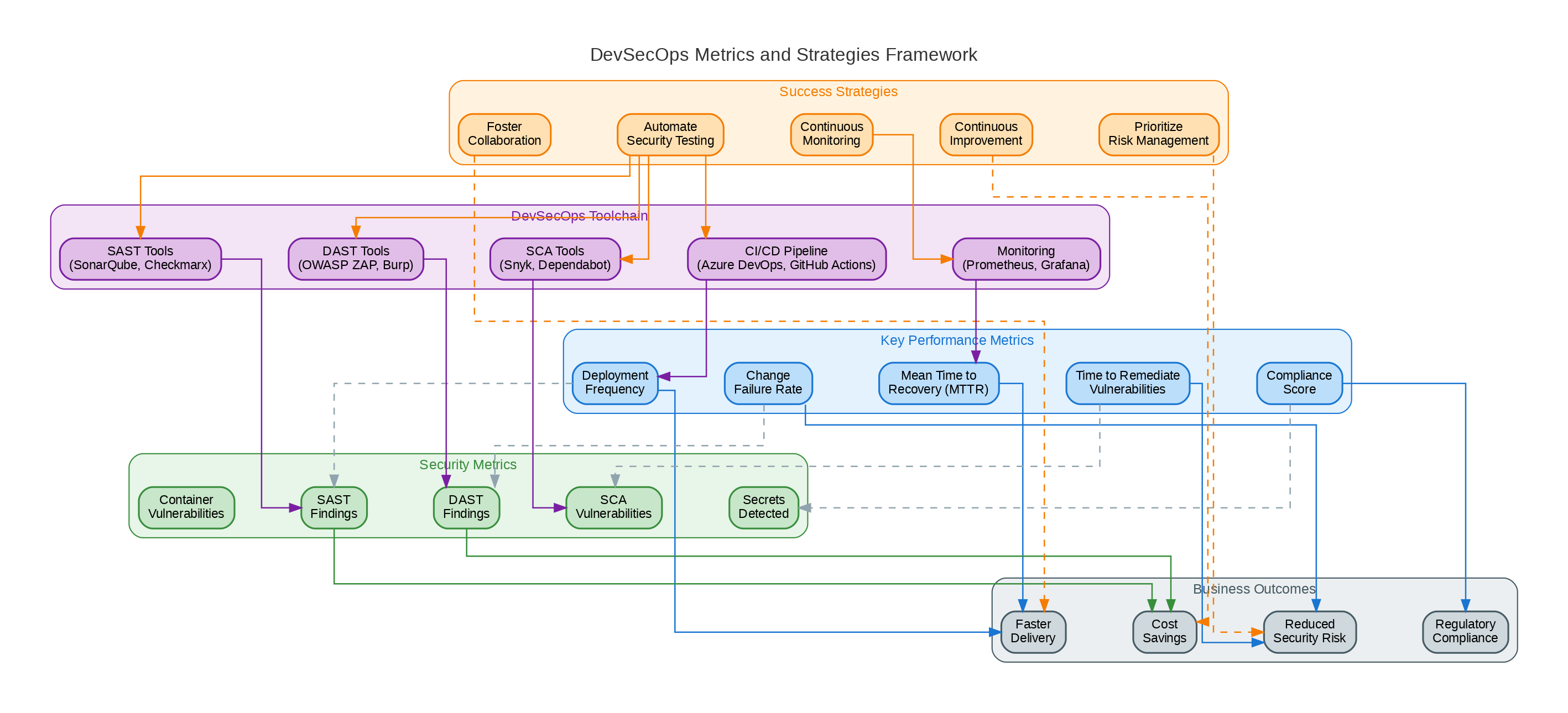Select the SAST Tools (SonarQube, Checkmarx) node
This screenshot has height=713, width=1568.
[140, 258]
